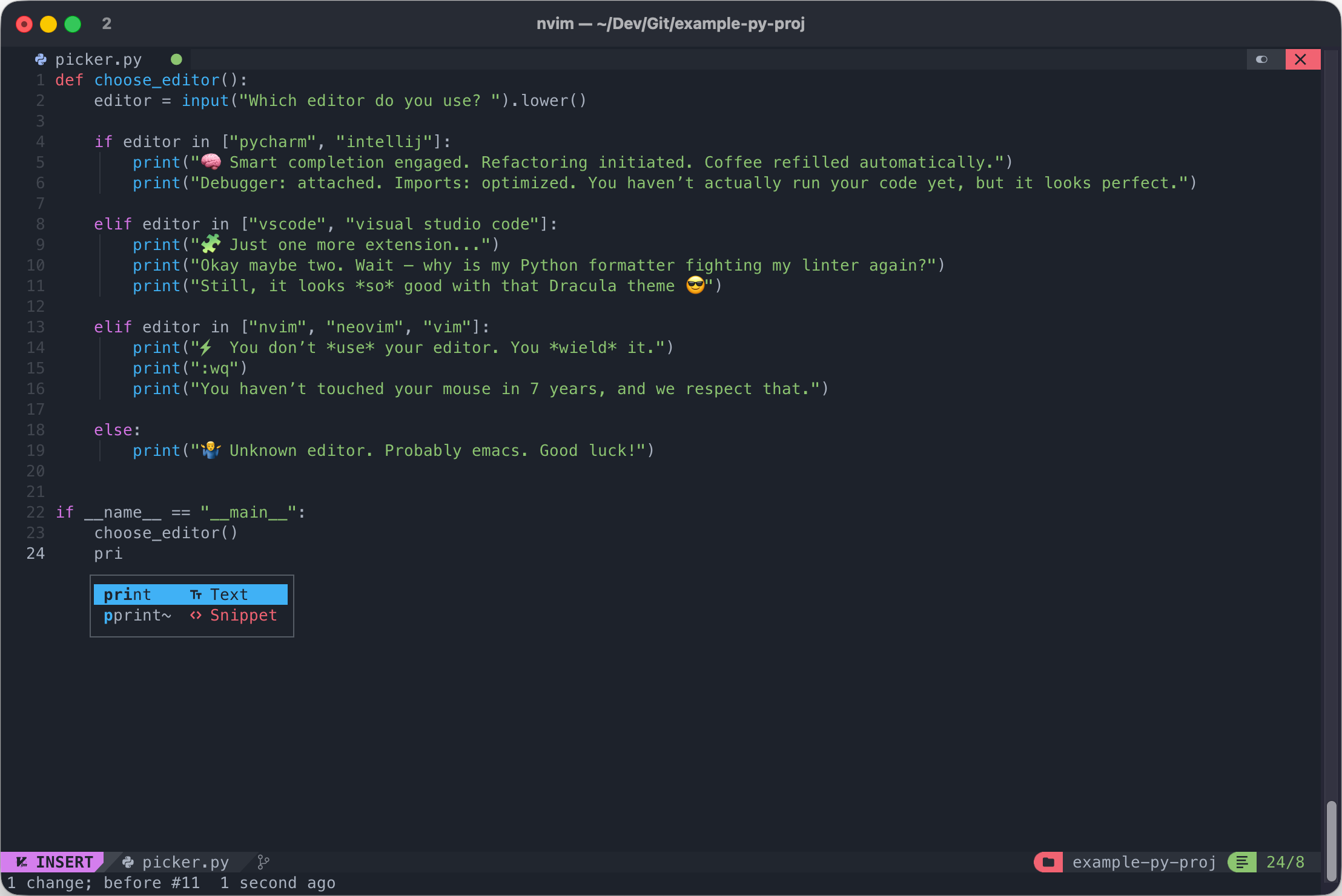Close the buffer with red X button

point(1301,59)
